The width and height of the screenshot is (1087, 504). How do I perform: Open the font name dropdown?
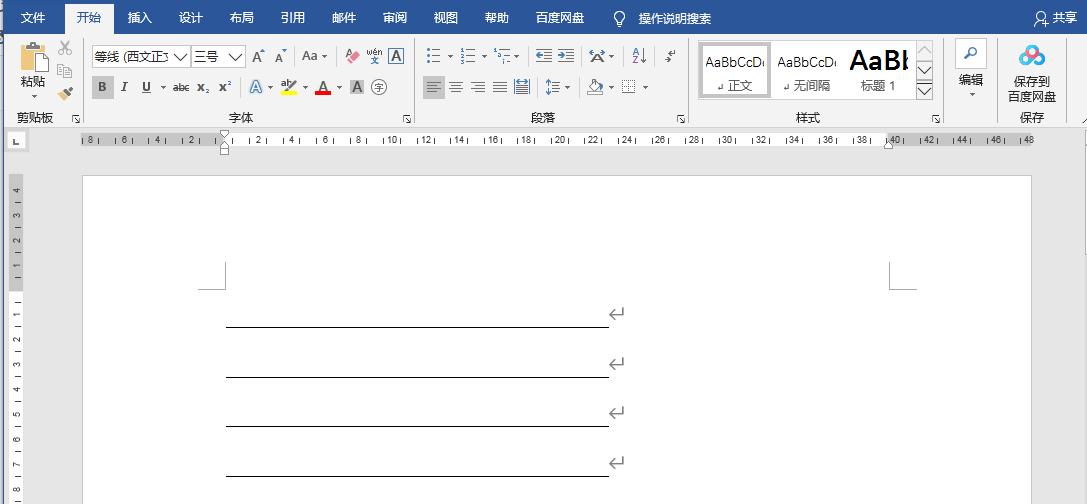180,57
